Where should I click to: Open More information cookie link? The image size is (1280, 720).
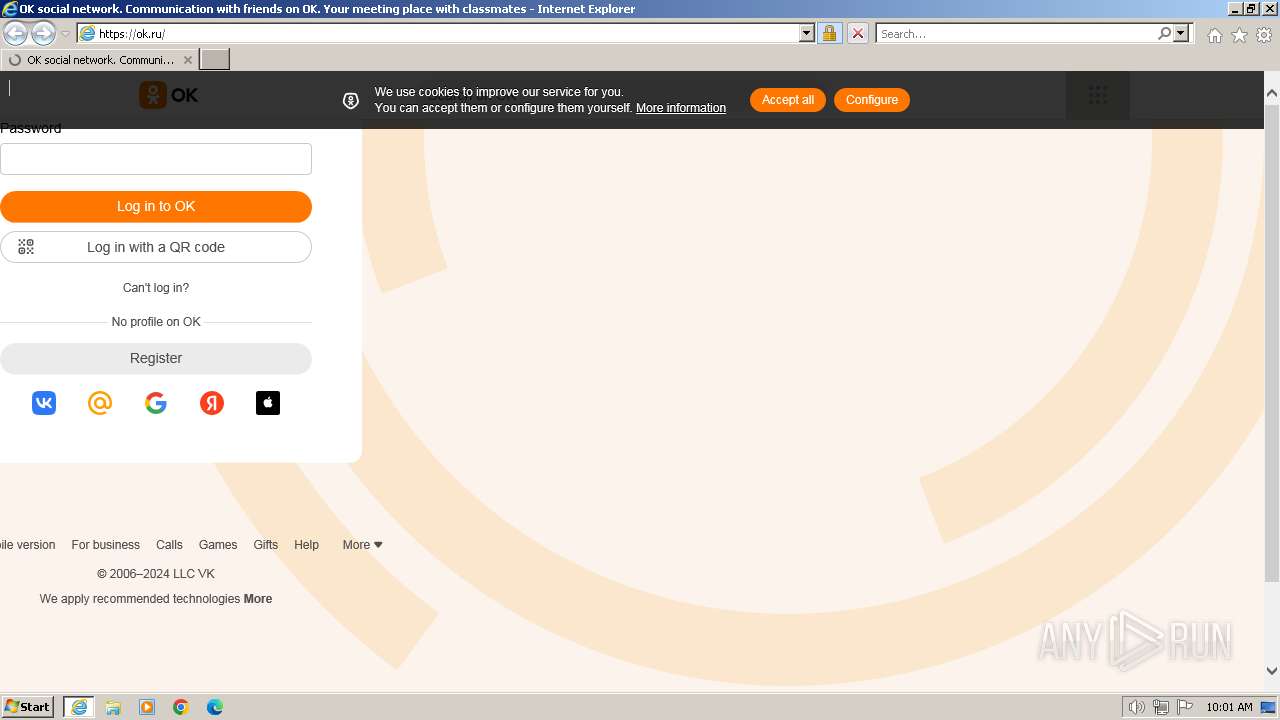pos(681,108)
